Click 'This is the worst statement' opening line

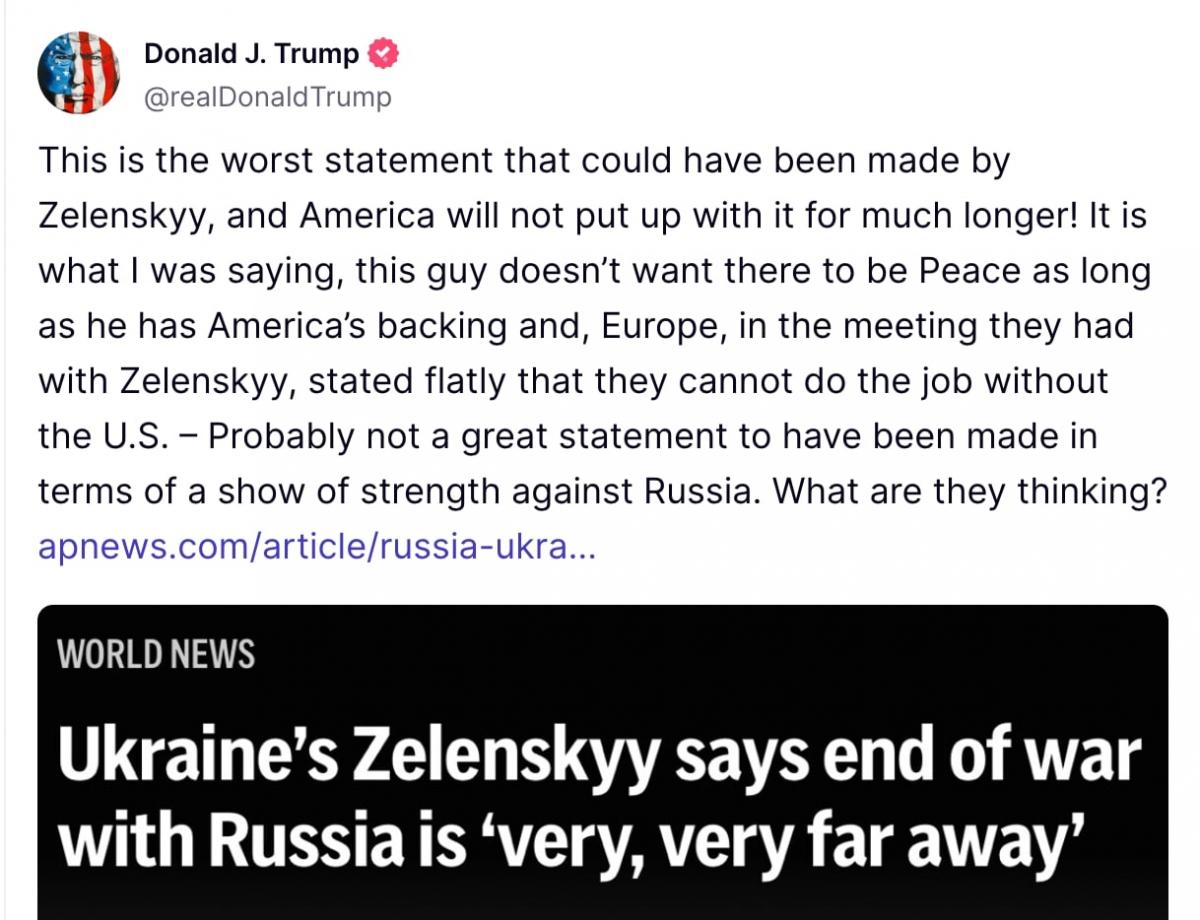(262, 161)
